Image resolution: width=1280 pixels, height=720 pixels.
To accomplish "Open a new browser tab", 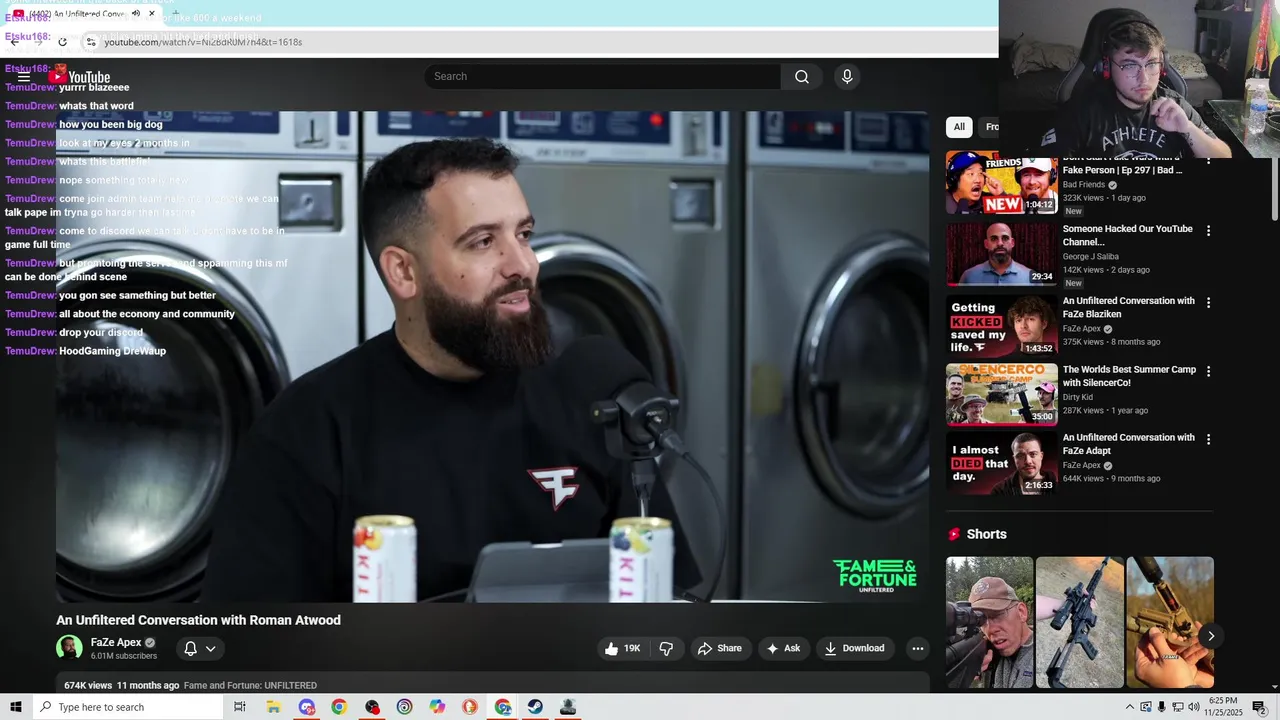I will [175, 14].
